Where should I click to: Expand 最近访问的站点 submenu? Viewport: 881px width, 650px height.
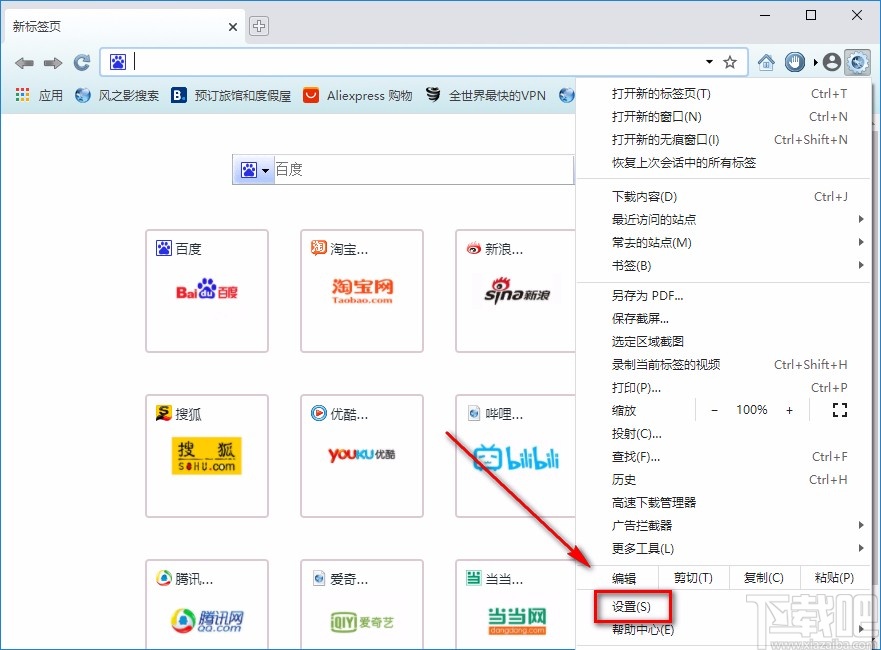[x=724, y=220]
